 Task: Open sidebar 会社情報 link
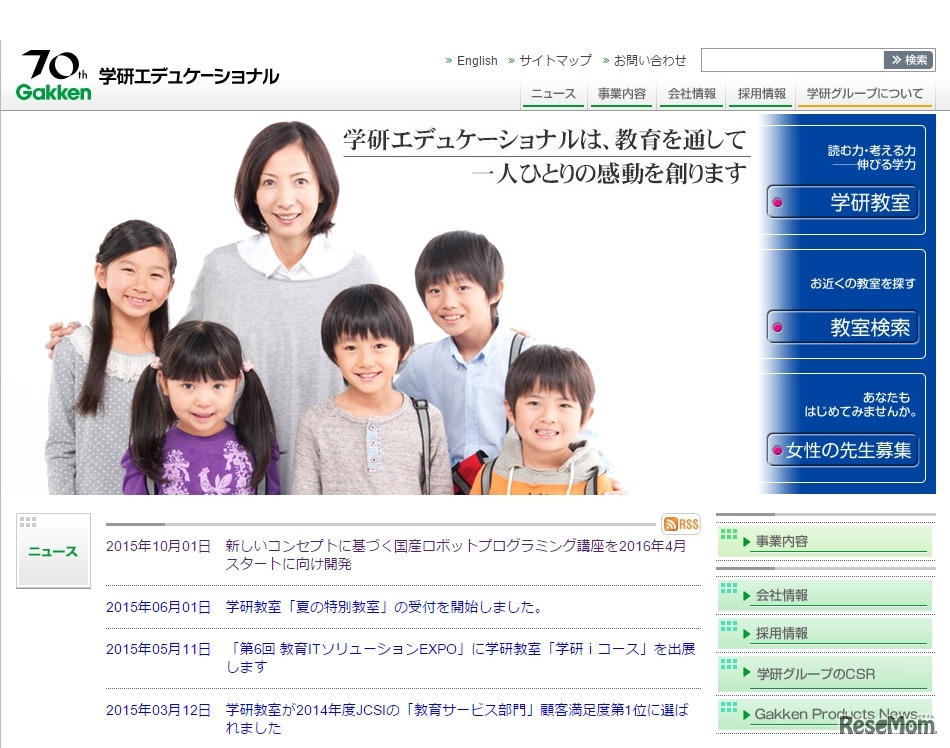pos(825,595)
